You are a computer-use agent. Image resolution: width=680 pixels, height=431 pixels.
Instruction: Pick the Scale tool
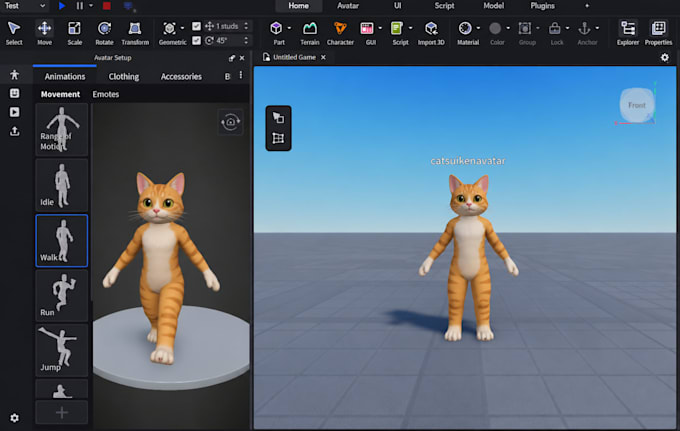[75, 33]
